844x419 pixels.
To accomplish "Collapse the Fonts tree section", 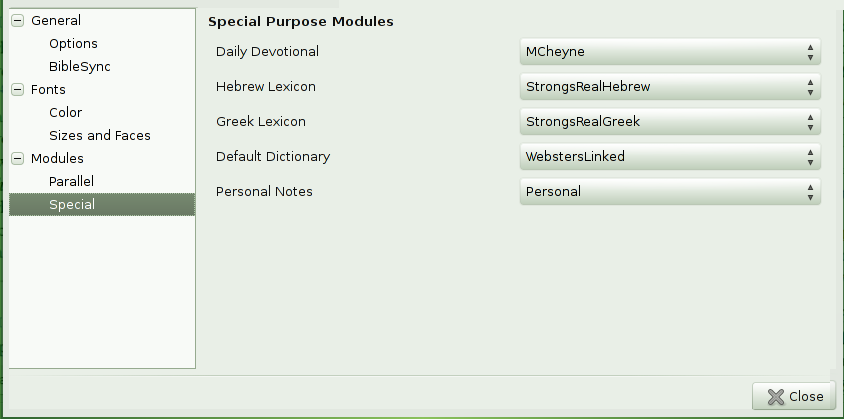I will click(x=17, y=89).
